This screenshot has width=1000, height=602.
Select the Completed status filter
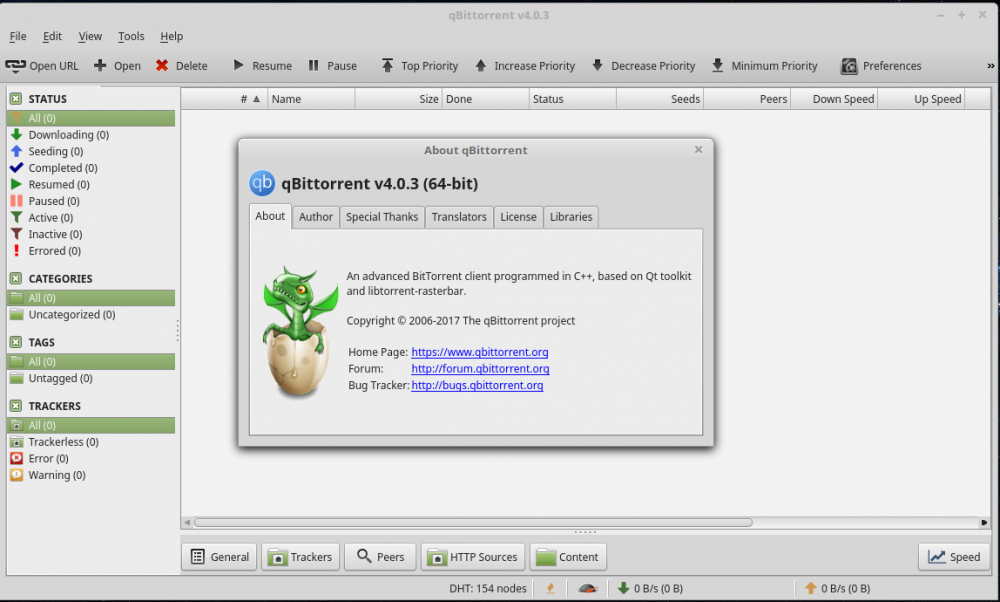(x=91, y=168)
